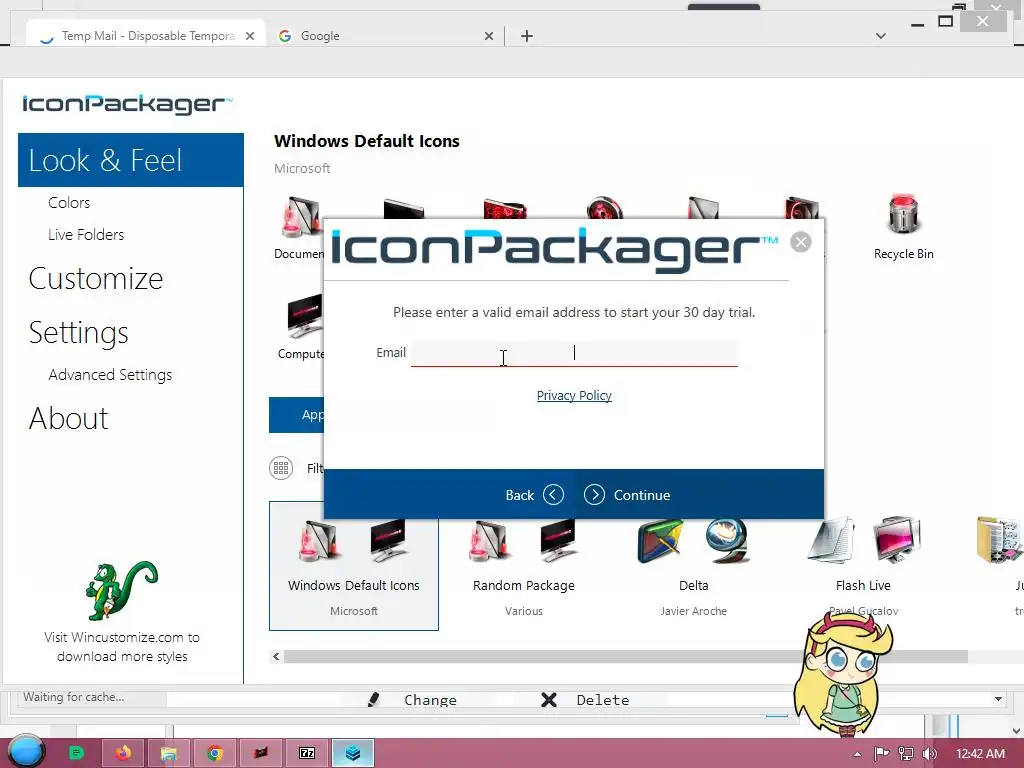Expand the browser tab search chevron
The image size is (1024, 768).
[881, 36]
